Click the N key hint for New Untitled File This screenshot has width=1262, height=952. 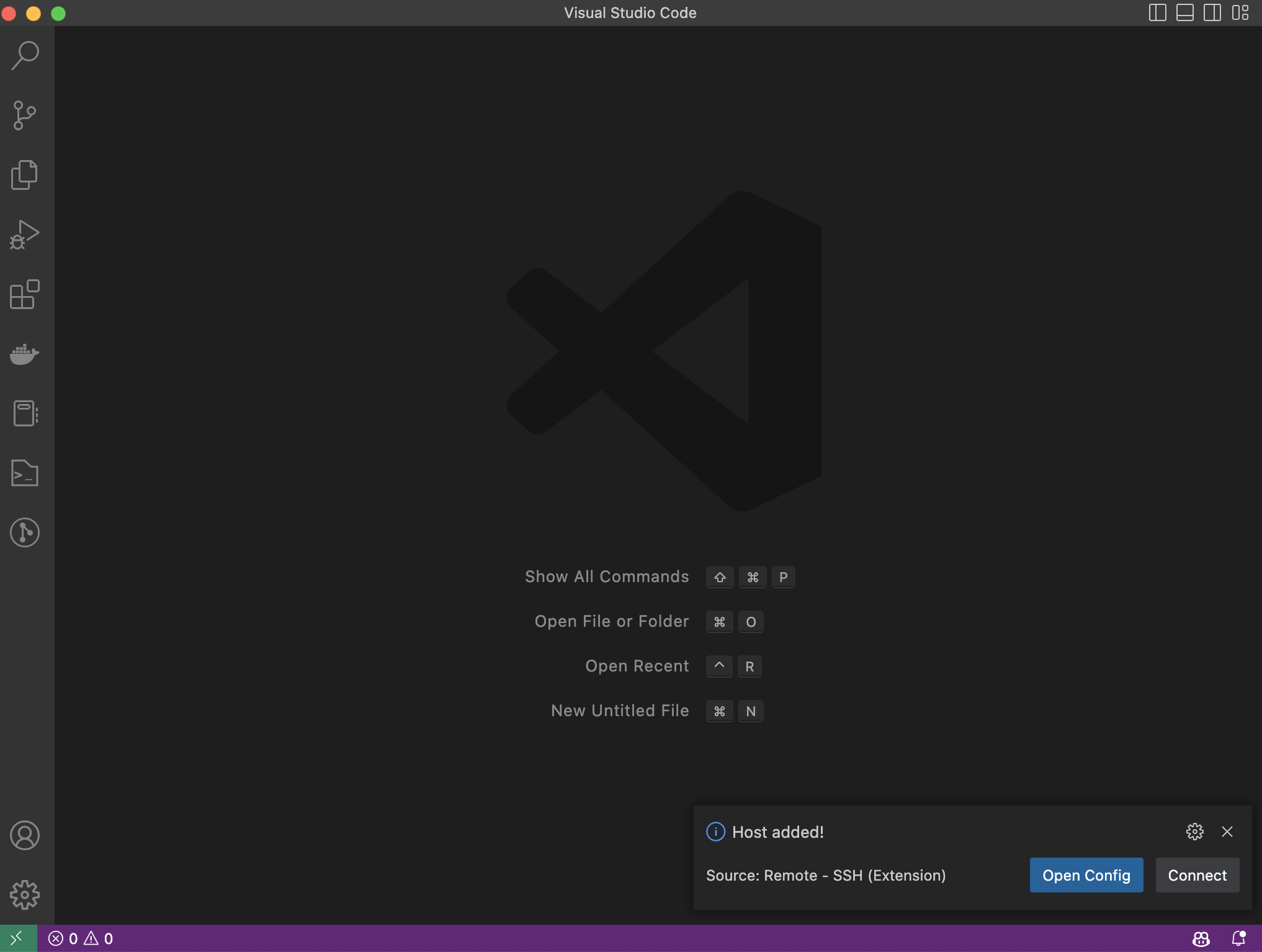click(x=751, y=711)
